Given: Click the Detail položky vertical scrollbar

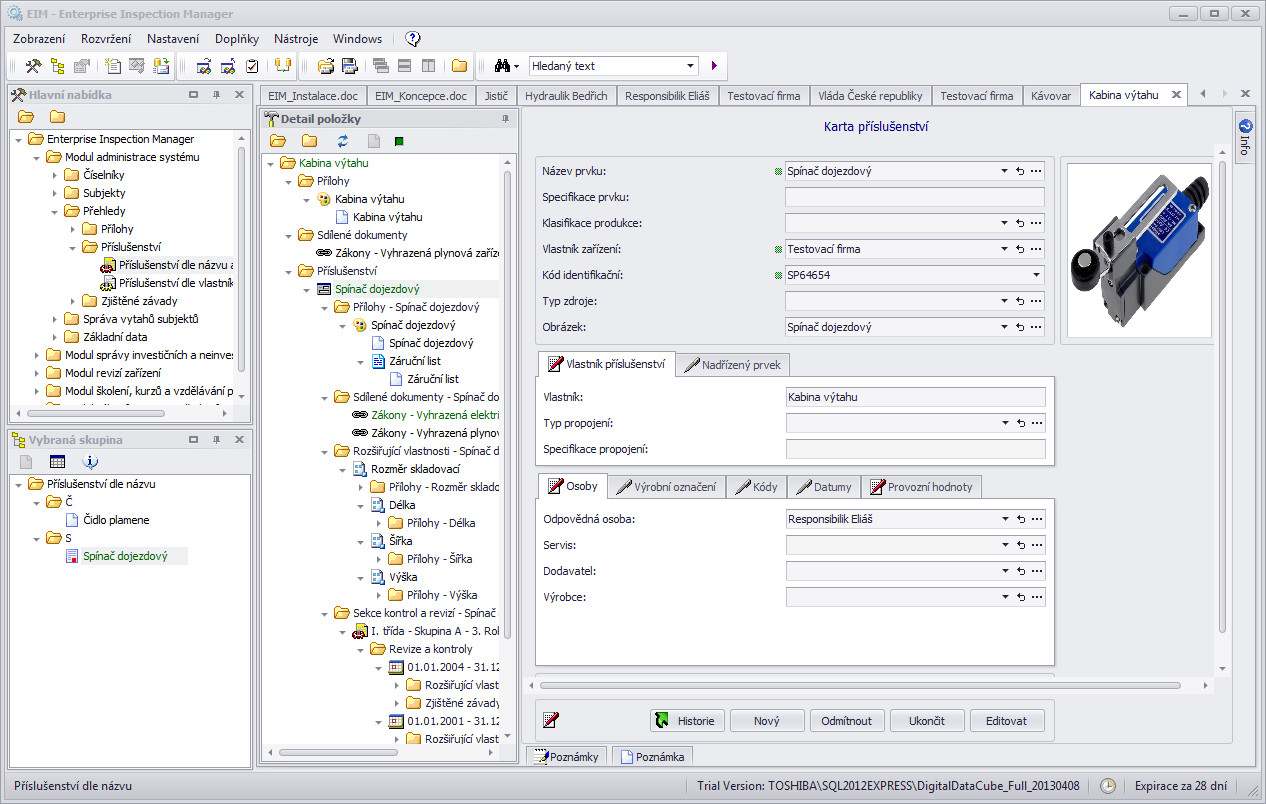Looking at the screenshot, I should coord(507,400).
